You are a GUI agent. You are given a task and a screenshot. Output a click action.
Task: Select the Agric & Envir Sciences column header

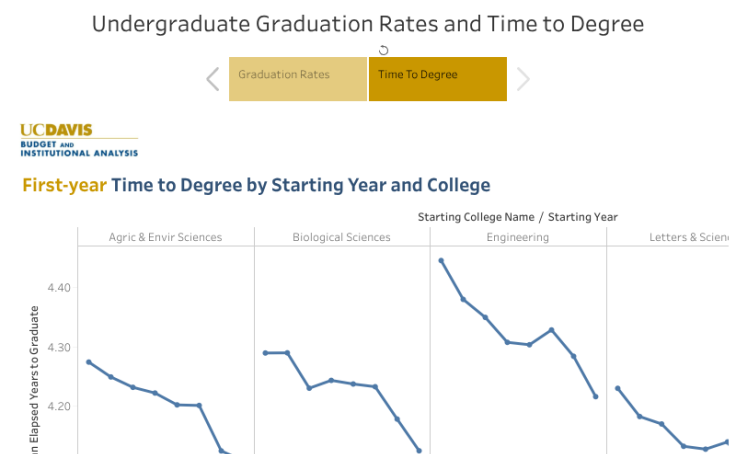tap(166, 238)
